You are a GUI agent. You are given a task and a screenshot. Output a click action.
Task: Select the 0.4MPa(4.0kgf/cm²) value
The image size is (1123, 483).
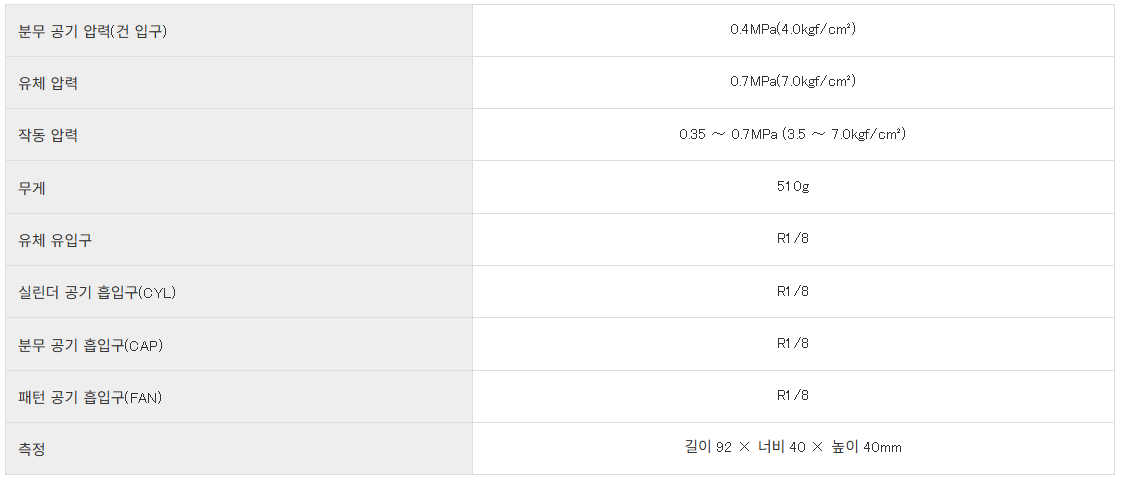(x=793, y=30)
